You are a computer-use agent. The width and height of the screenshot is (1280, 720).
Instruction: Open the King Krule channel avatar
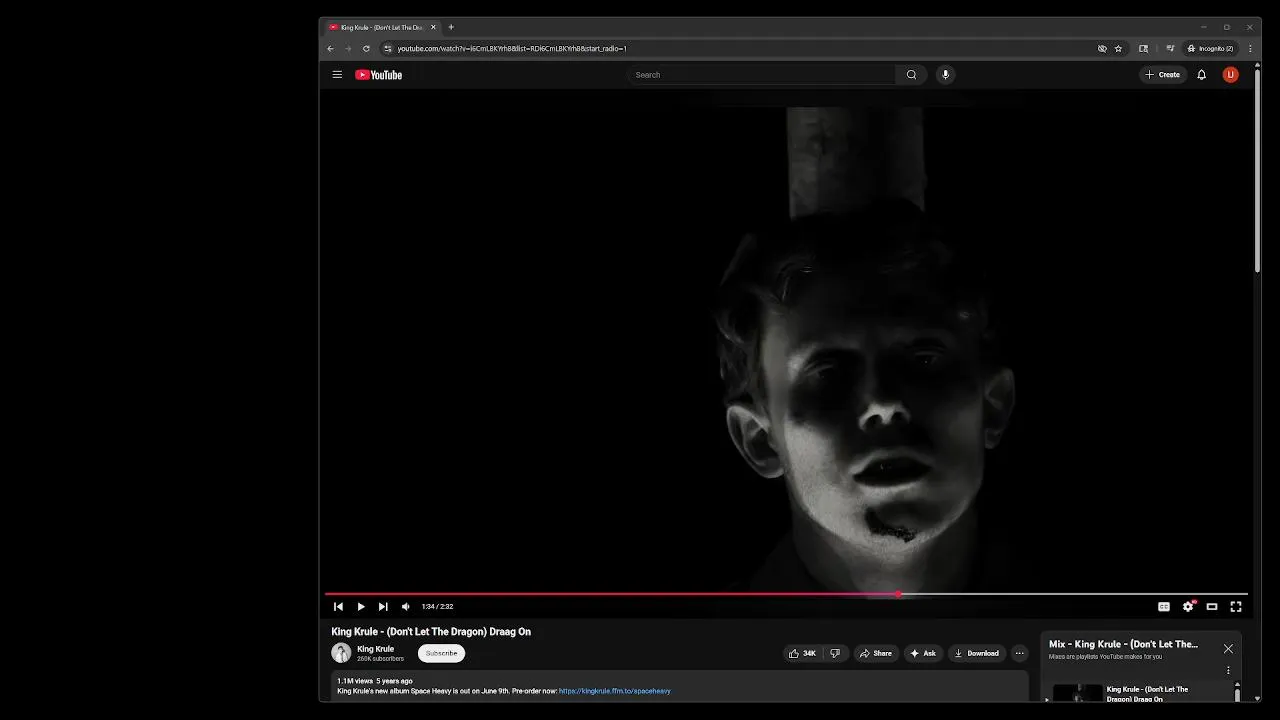click(x=341, y=654)
